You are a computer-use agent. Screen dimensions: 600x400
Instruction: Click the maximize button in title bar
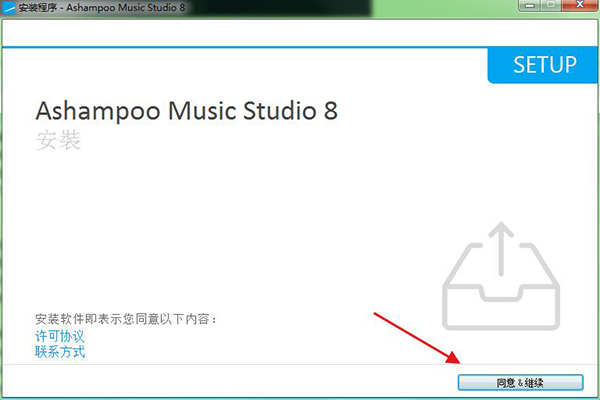tap(551, 5)
